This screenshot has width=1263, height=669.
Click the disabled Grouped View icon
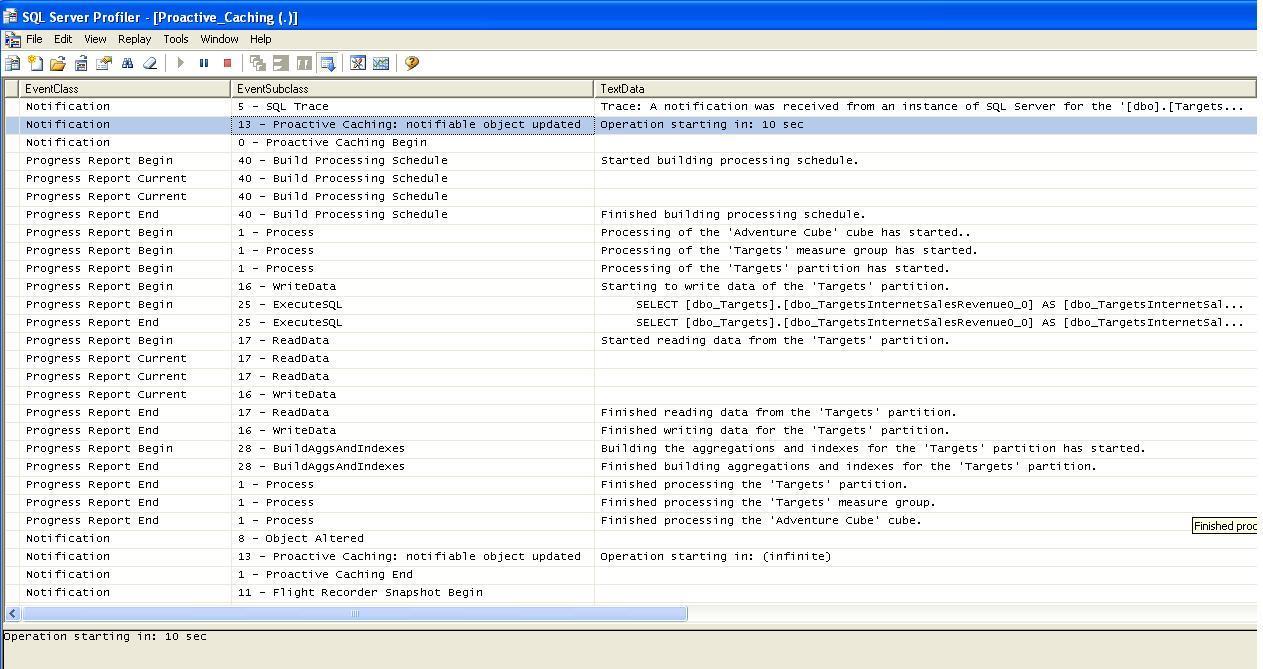point(304,63)
